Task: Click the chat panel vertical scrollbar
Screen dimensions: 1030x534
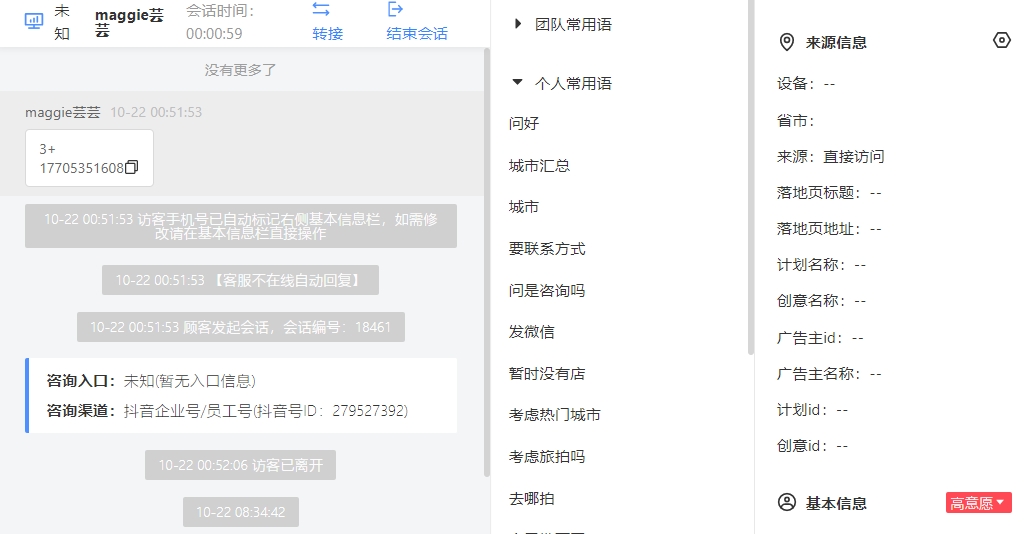Action: point(487,263)
